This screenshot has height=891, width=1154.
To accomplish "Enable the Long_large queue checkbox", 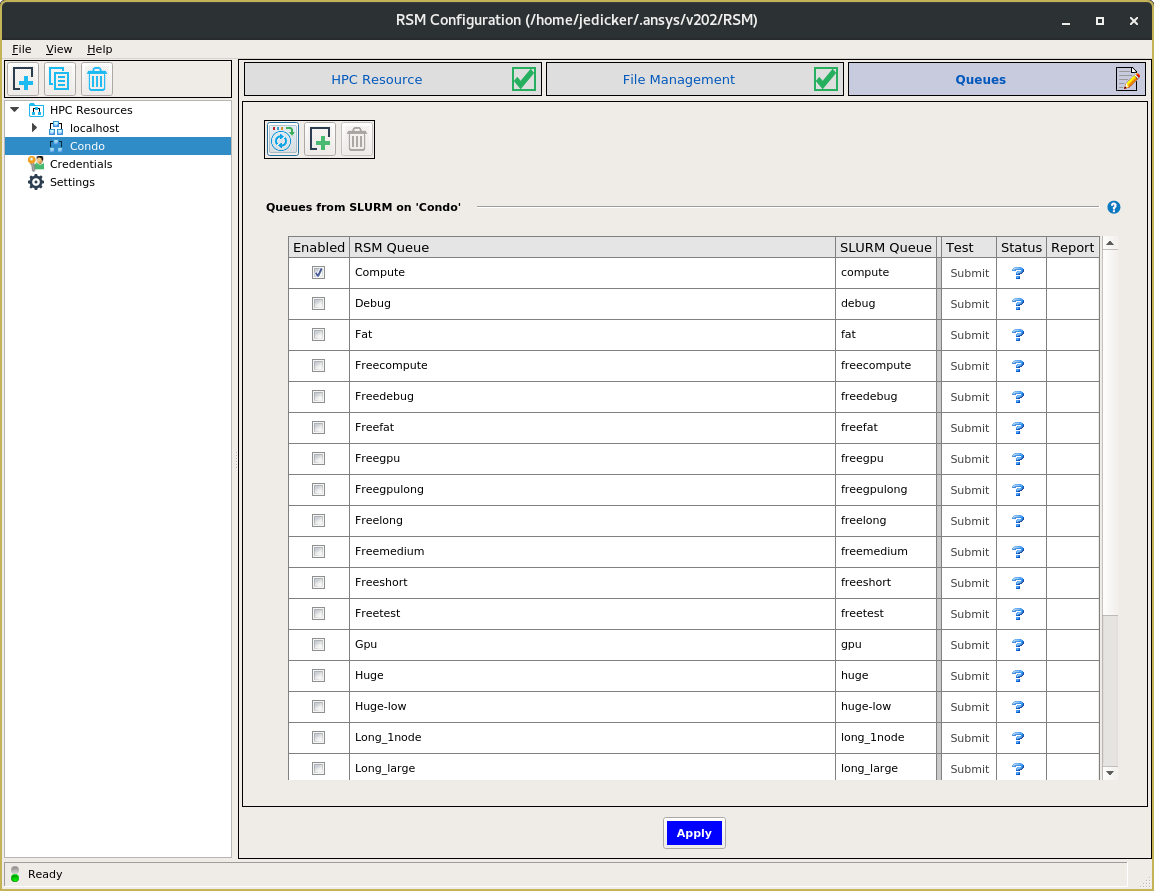I will (x=318, y=768).
